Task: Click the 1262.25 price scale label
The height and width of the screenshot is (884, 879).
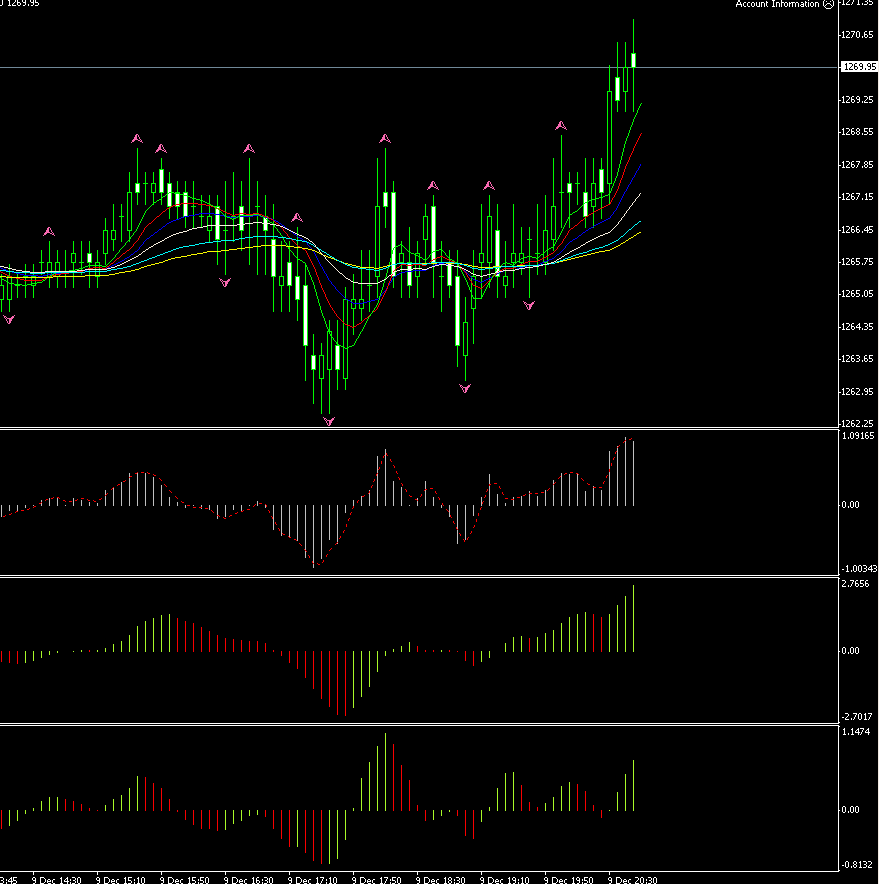Action: tap(858, 423)
